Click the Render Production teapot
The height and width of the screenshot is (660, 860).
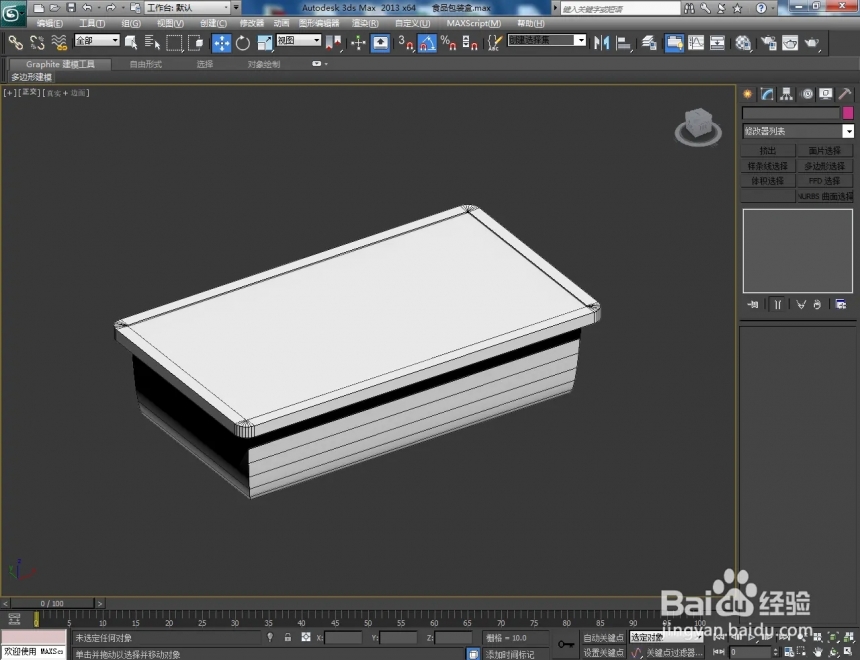812,43
